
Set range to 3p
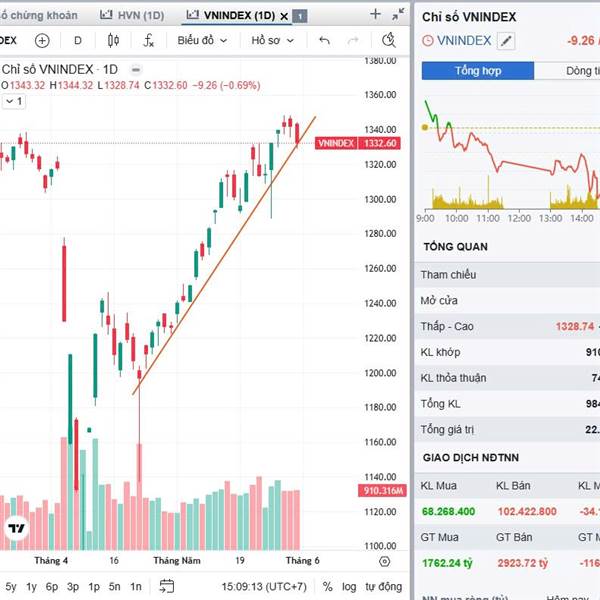pos(73,587)
